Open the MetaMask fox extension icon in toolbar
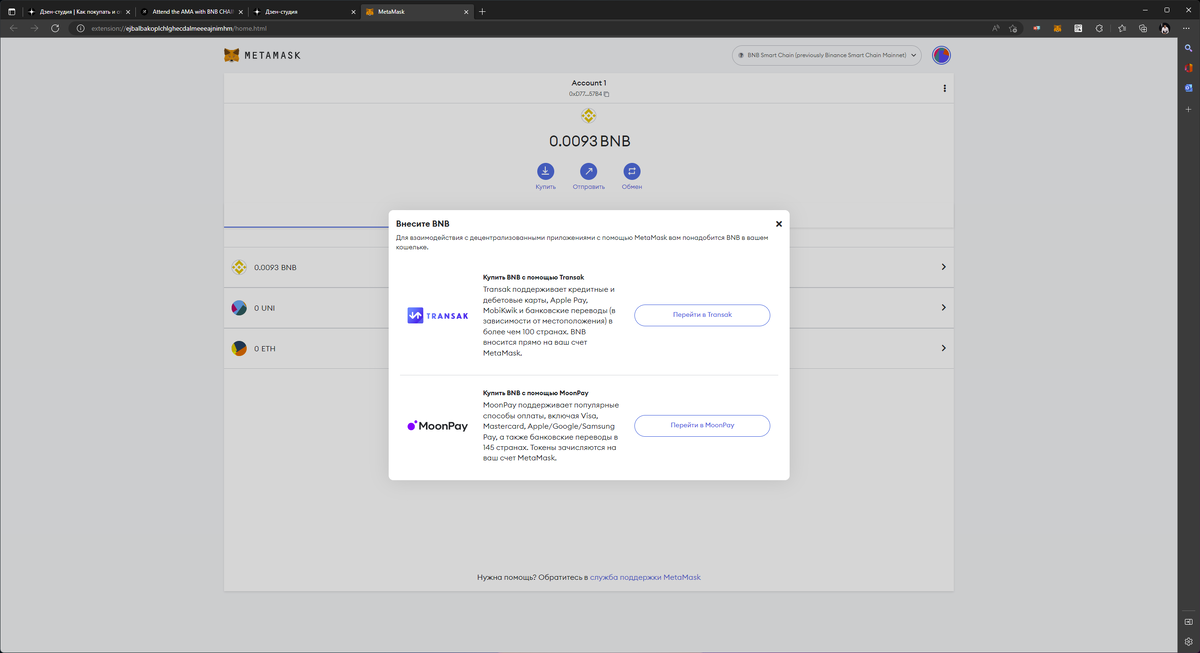Screen dimensions: 1200x653 click(x=1058, y=28)
